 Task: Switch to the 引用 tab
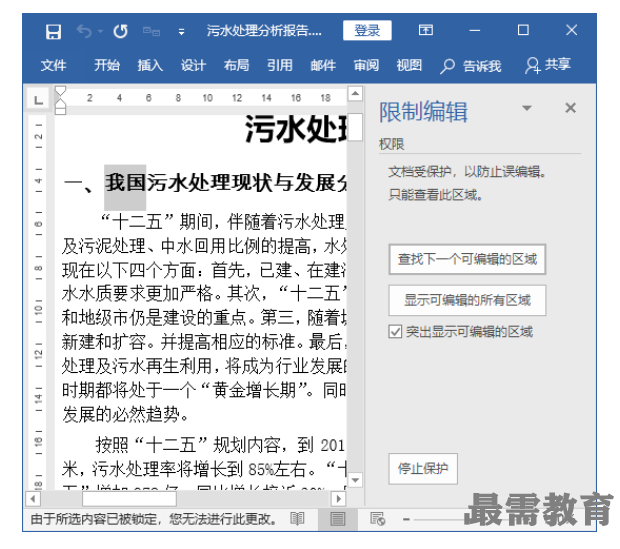point(280,65)
